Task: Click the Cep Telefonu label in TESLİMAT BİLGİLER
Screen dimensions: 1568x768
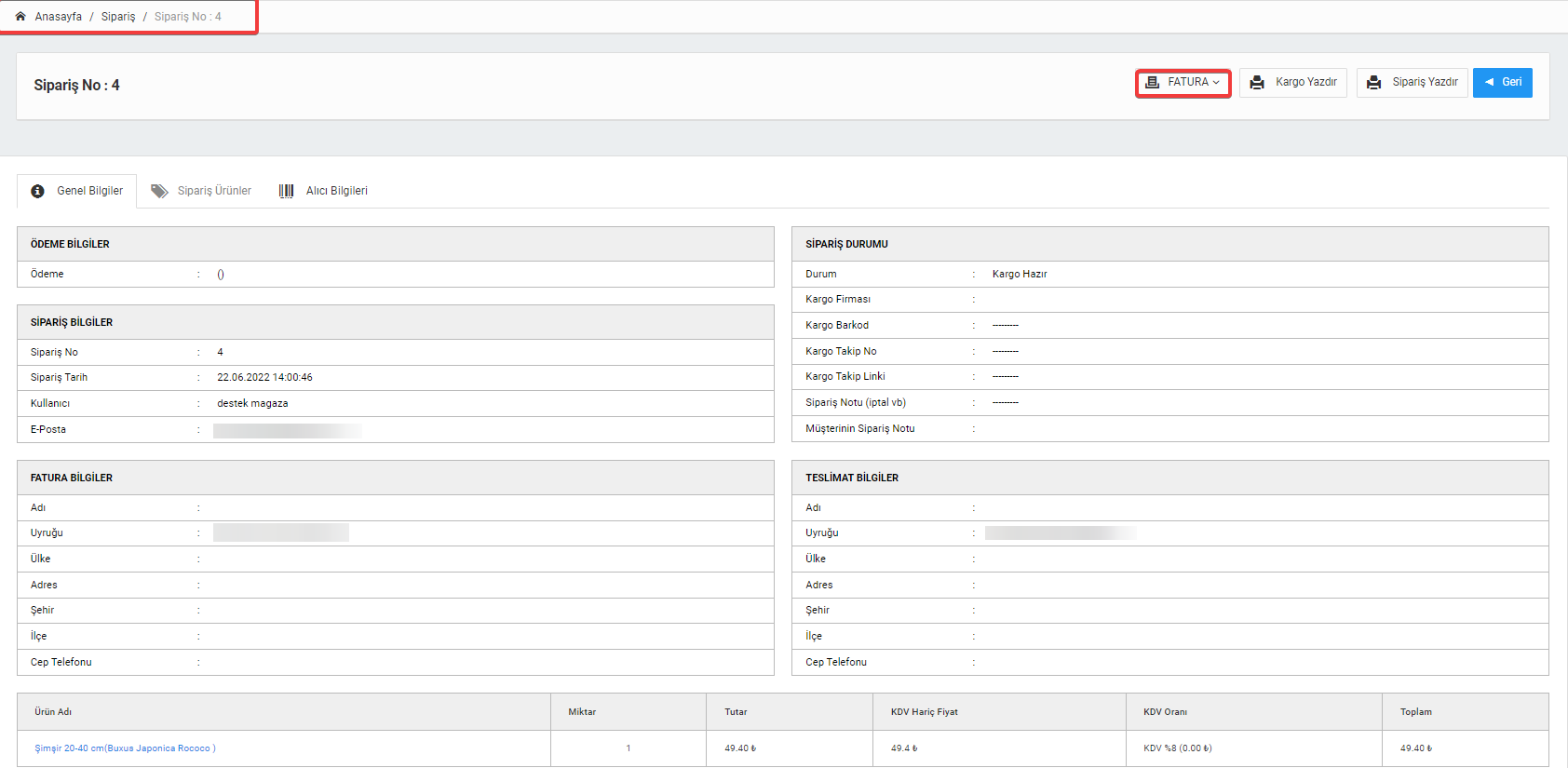Action: pyautogui.click(x=836, y=663)
